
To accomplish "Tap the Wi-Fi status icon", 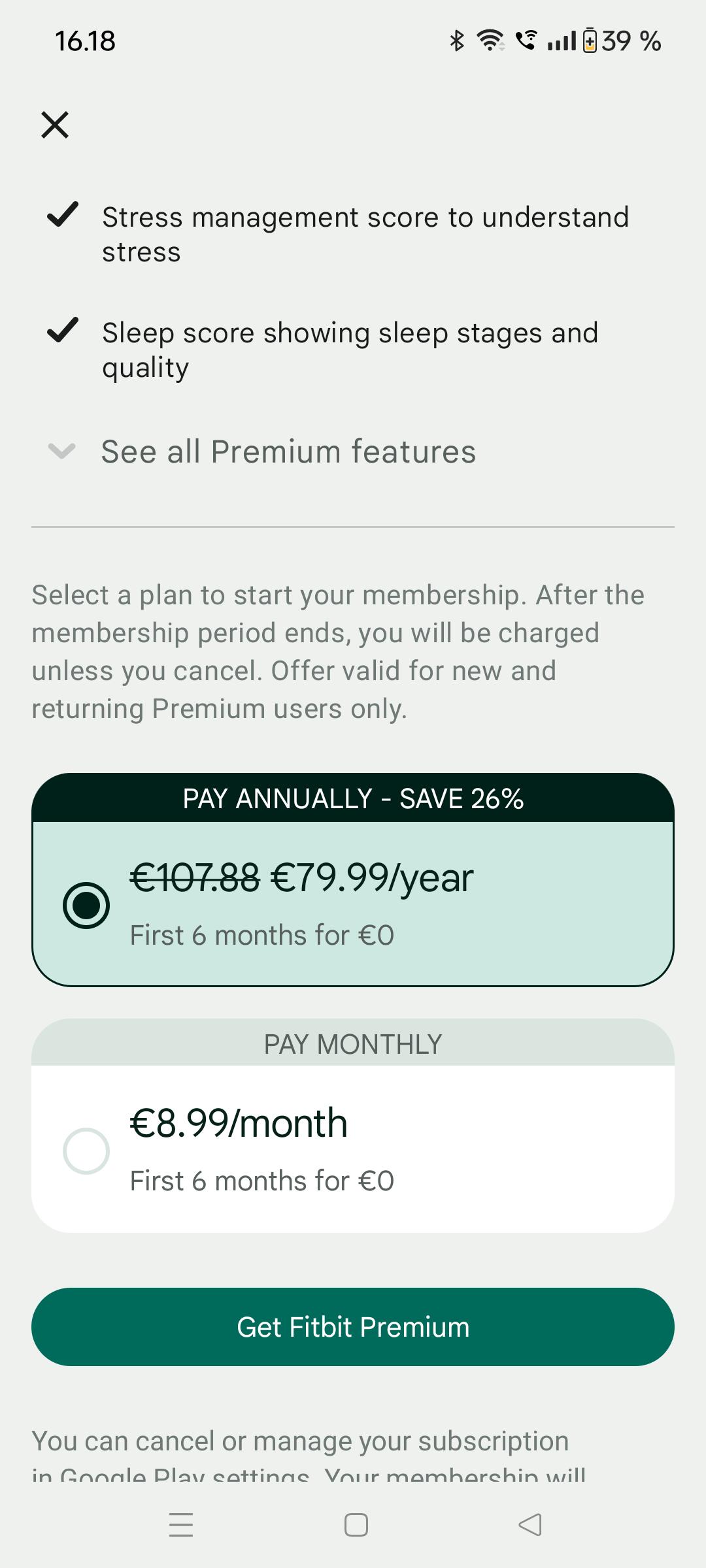I will (490, 41).
